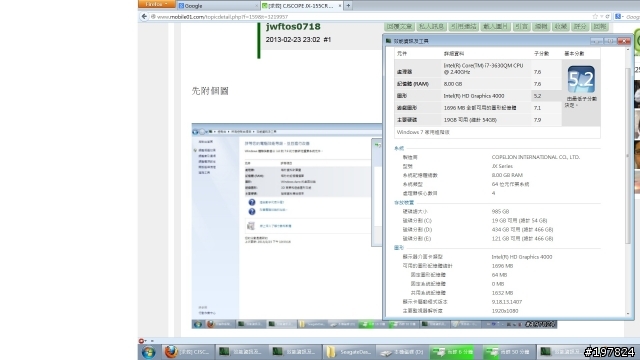This screenshot has height=360, width=640.
Task: Select the 19 GB free of 54 GB value
Action: (519, 220)
